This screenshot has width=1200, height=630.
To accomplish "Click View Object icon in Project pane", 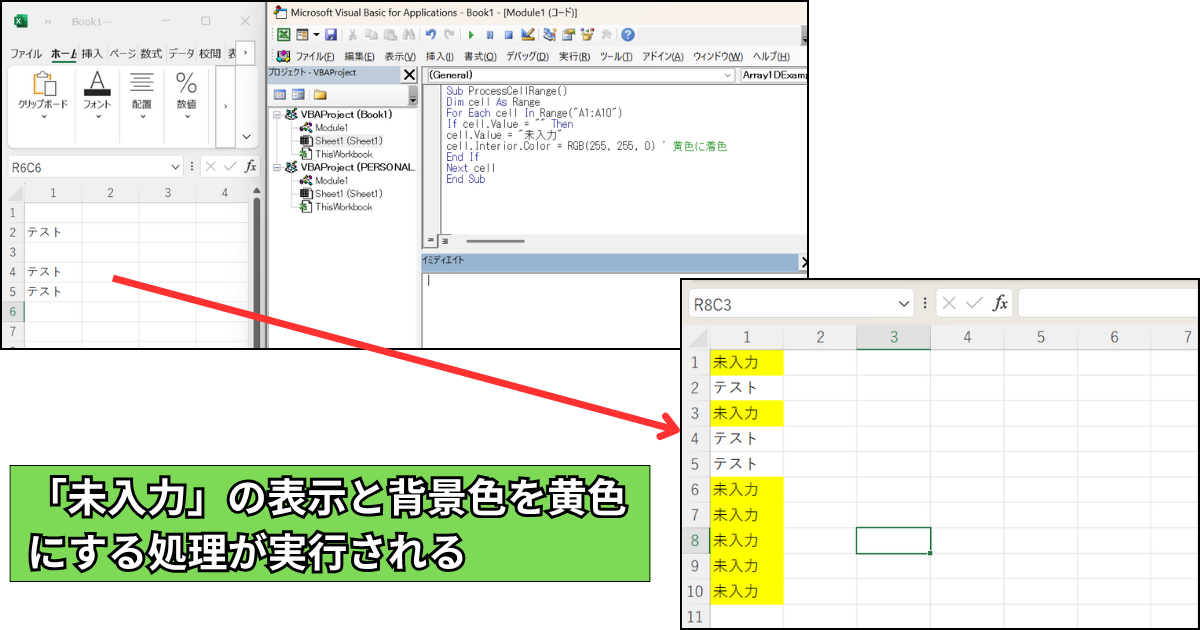I will [x=298, y=95].
